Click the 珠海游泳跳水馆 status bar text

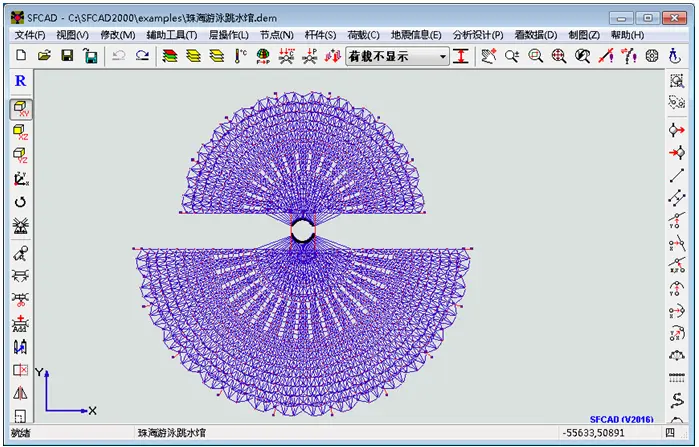point(172,433)
